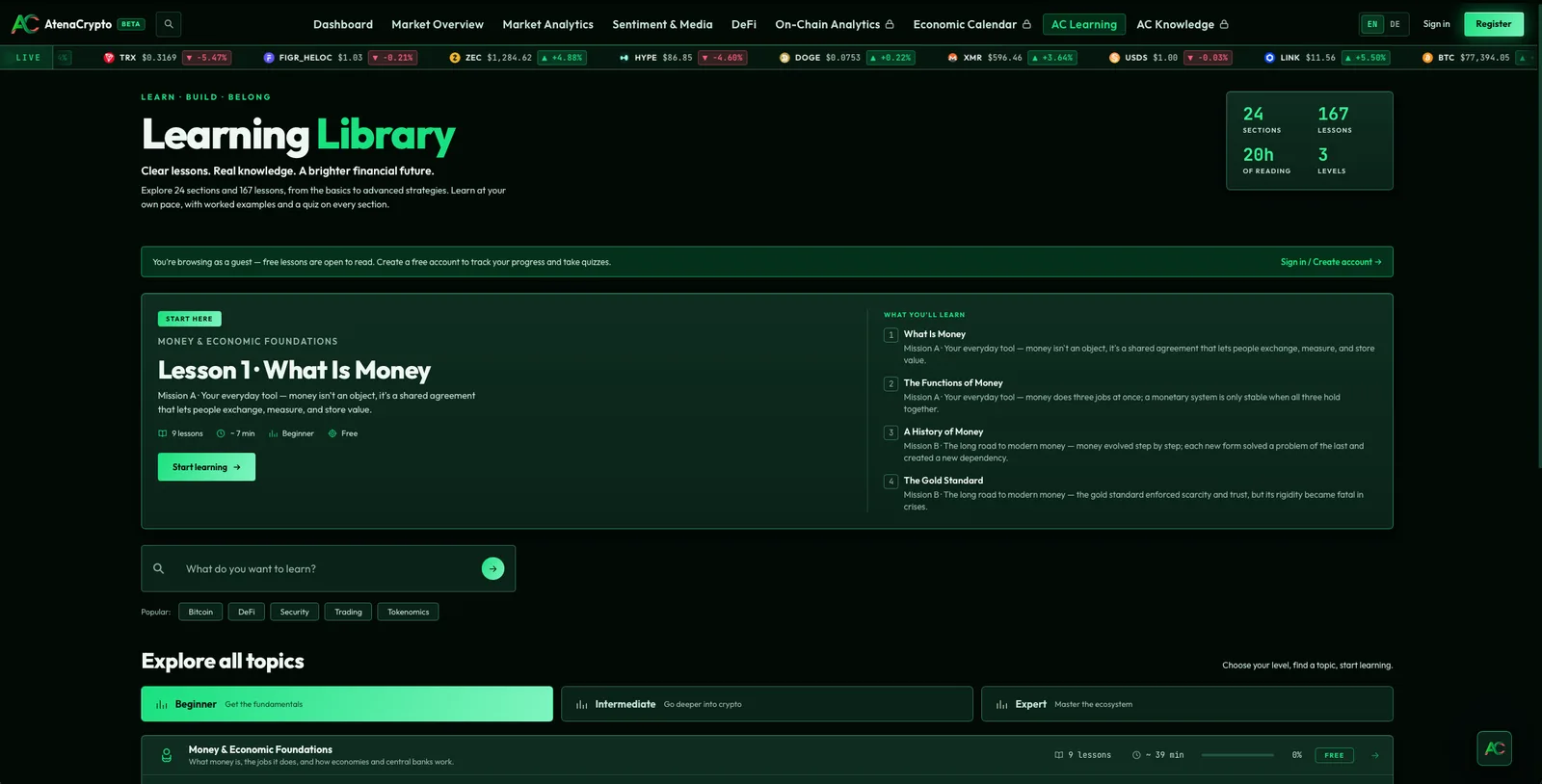Viewport: 1542px width, 784px height.
Task: Focus the 'What do you want to learn?' field
Action: tap(328, 568)
